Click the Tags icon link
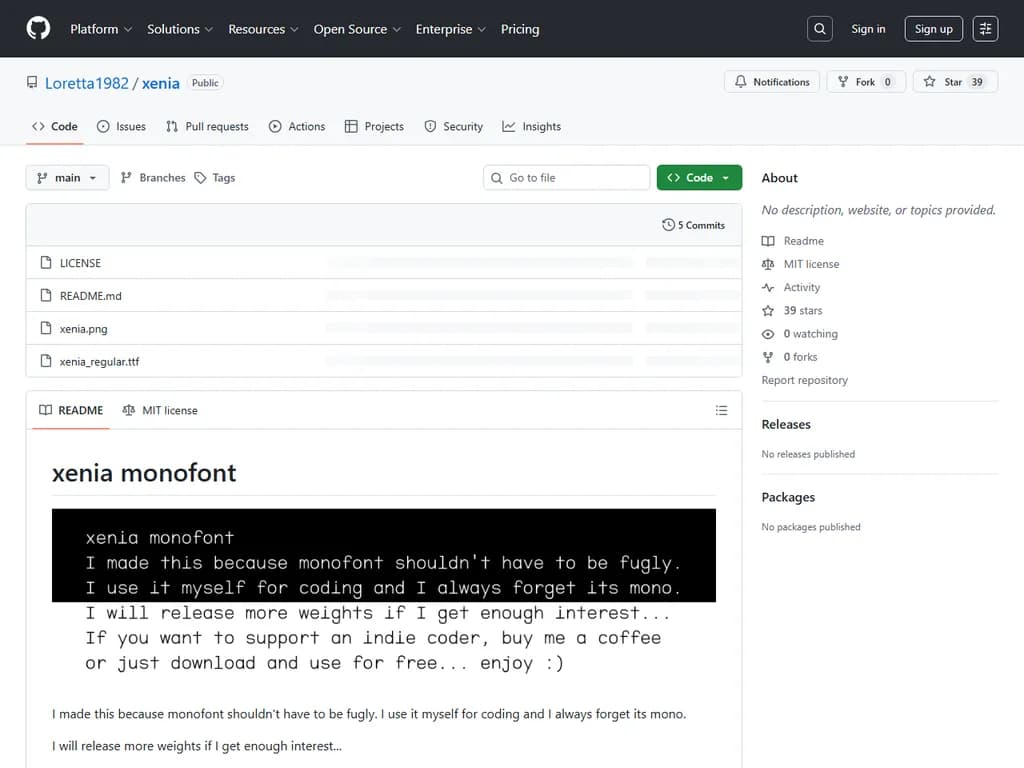The height and width of the screenshot is (768, 1024). (214, 177)
